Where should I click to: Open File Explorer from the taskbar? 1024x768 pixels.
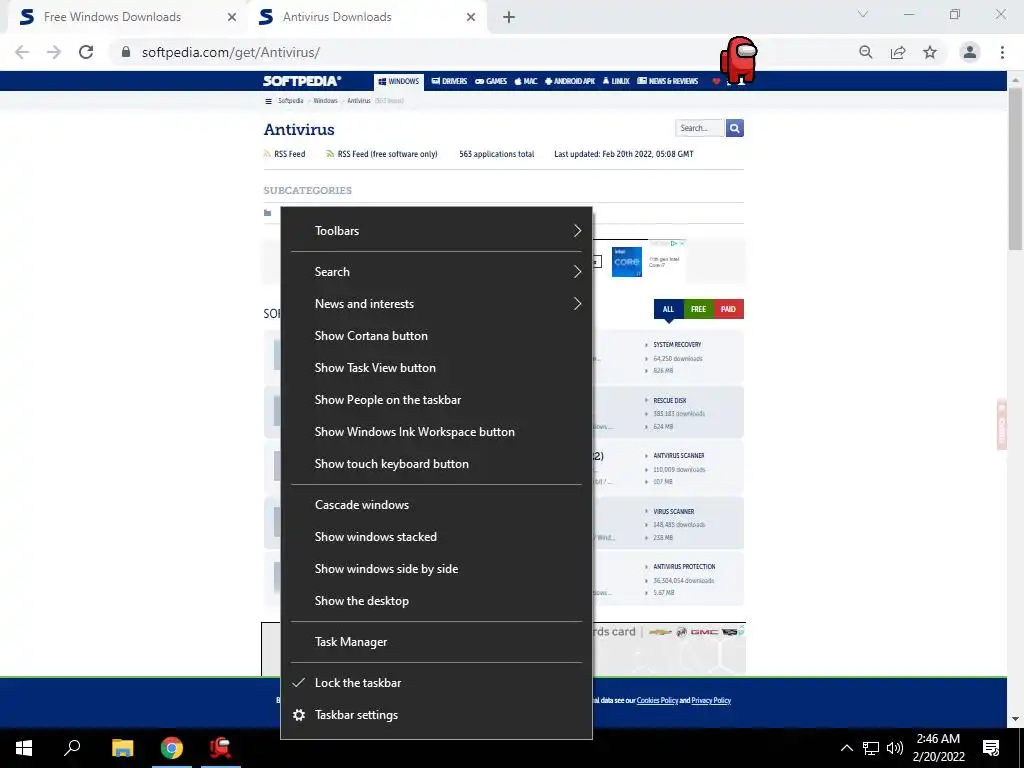click(x=122, y=748)
